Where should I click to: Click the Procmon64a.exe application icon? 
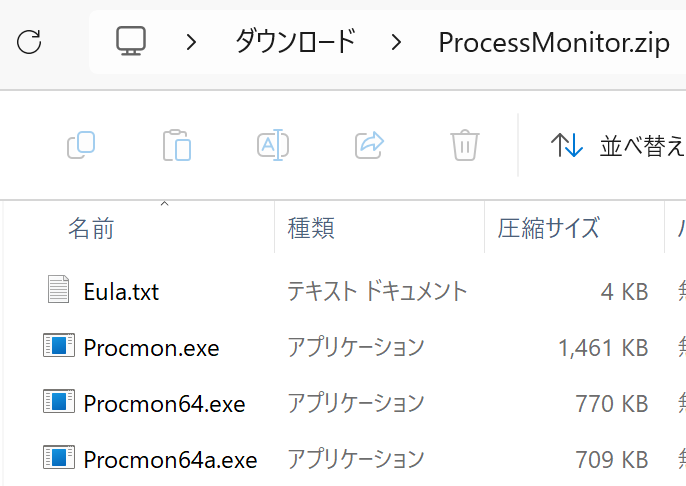(x=59, y=457)
